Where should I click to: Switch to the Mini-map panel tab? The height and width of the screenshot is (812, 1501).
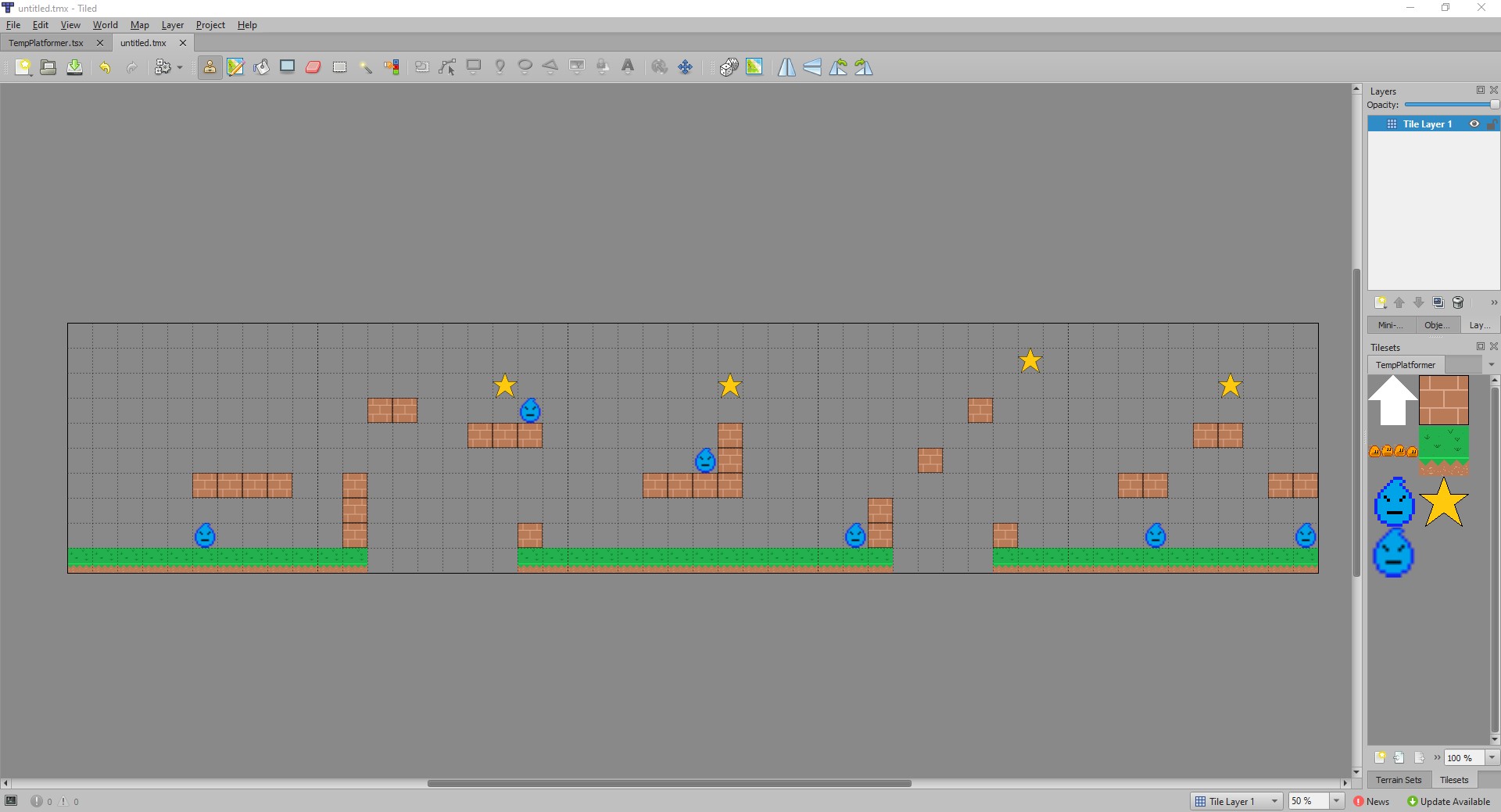[x=1390, y=325]
